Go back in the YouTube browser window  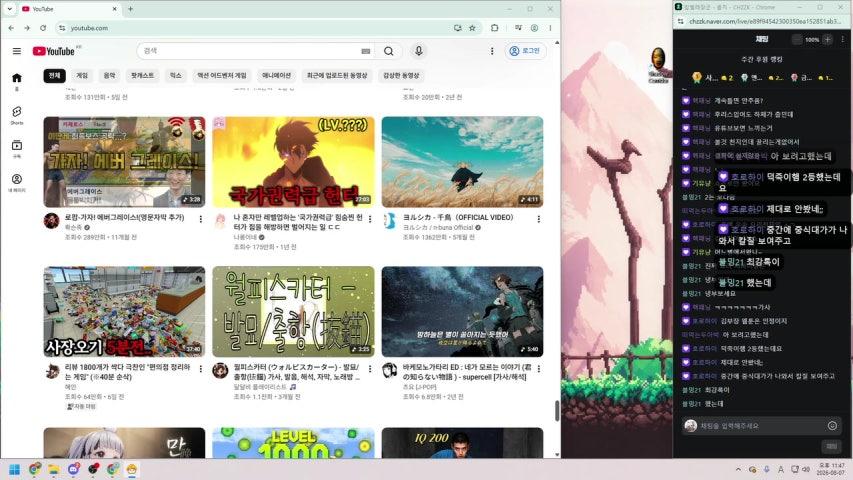(11, 28)
